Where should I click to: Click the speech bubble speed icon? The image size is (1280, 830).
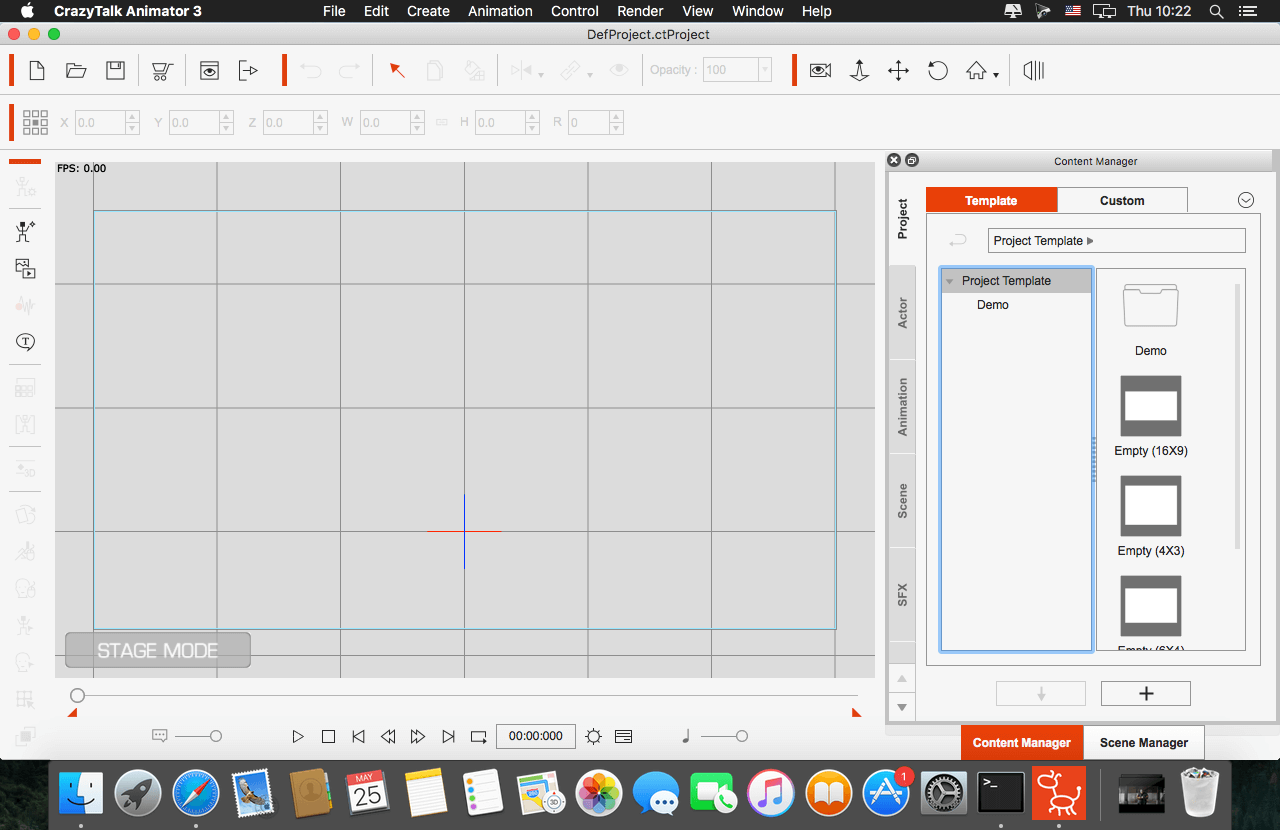(x=159, y=735)
